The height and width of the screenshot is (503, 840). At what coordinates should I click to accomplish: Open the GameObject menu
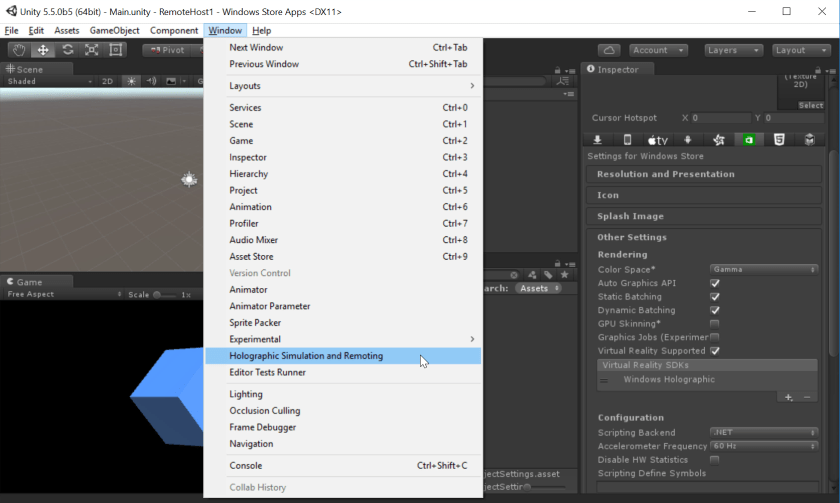(114, 31)
